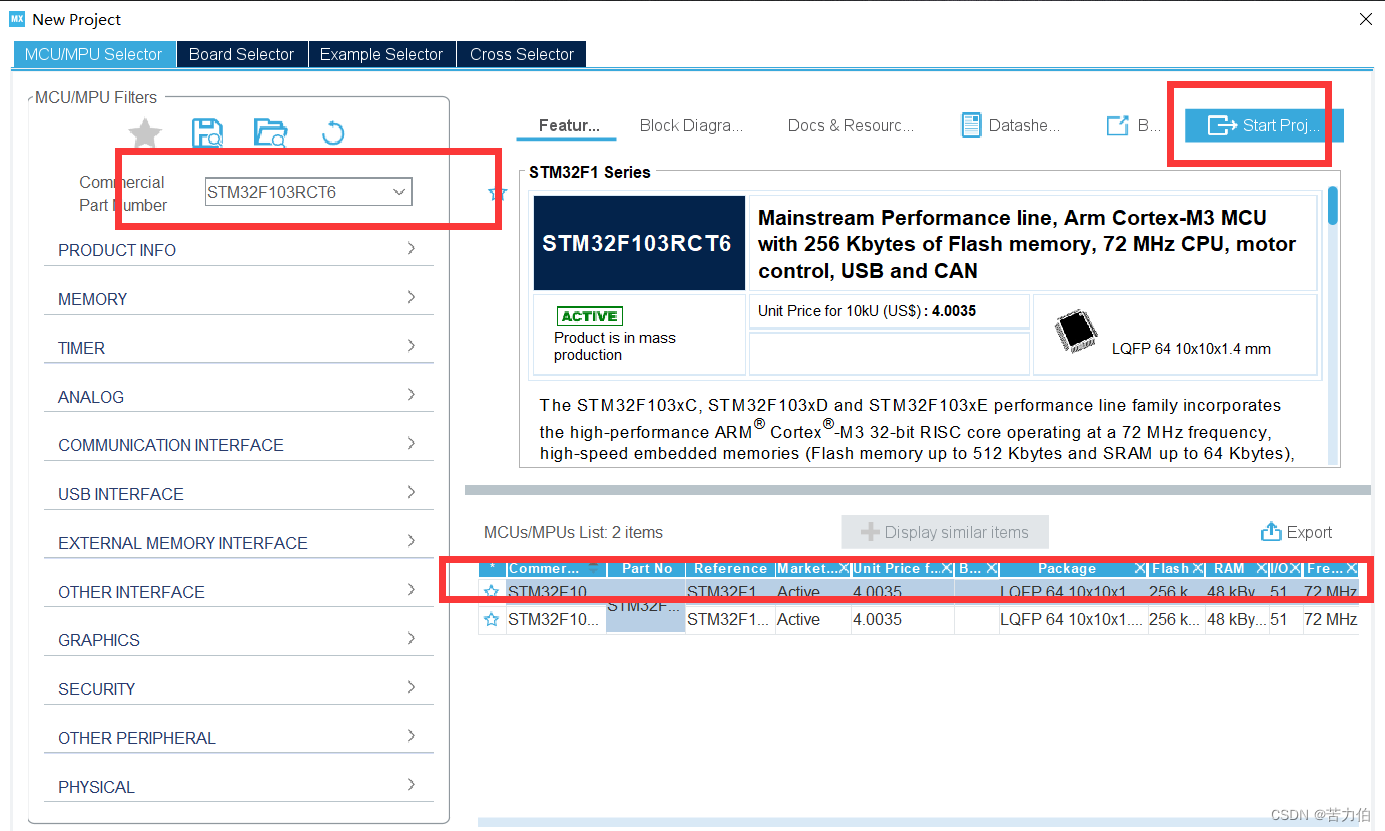The width and height of the screenshot is (1385, 831).
Task: Click first row Active status cell
Action: (813, 591)
